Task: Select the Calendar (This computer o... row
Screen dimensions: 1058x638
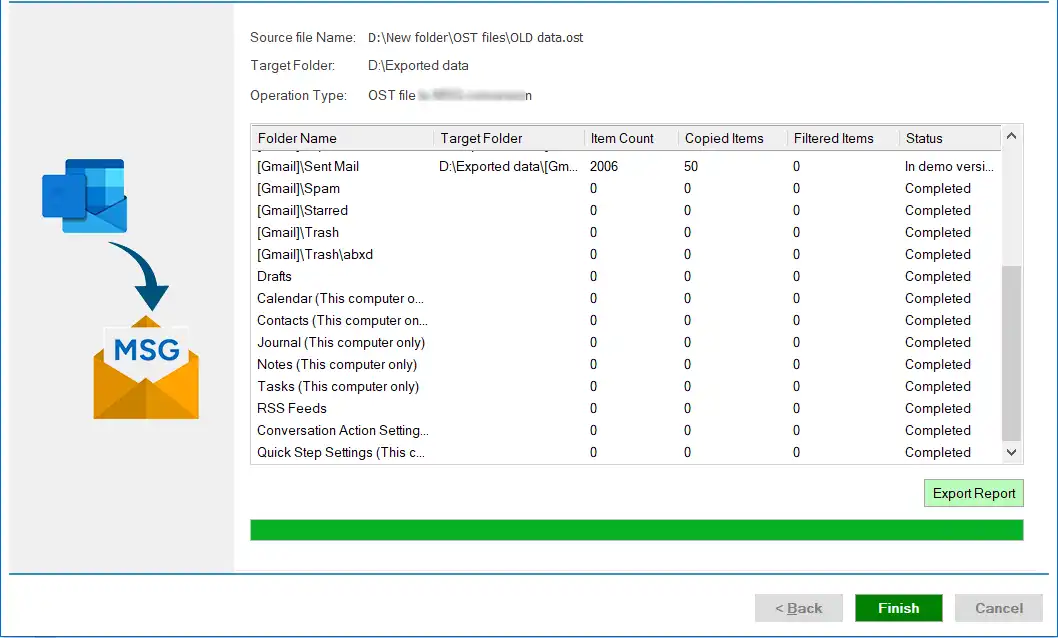Action: (x=626, y=298)
